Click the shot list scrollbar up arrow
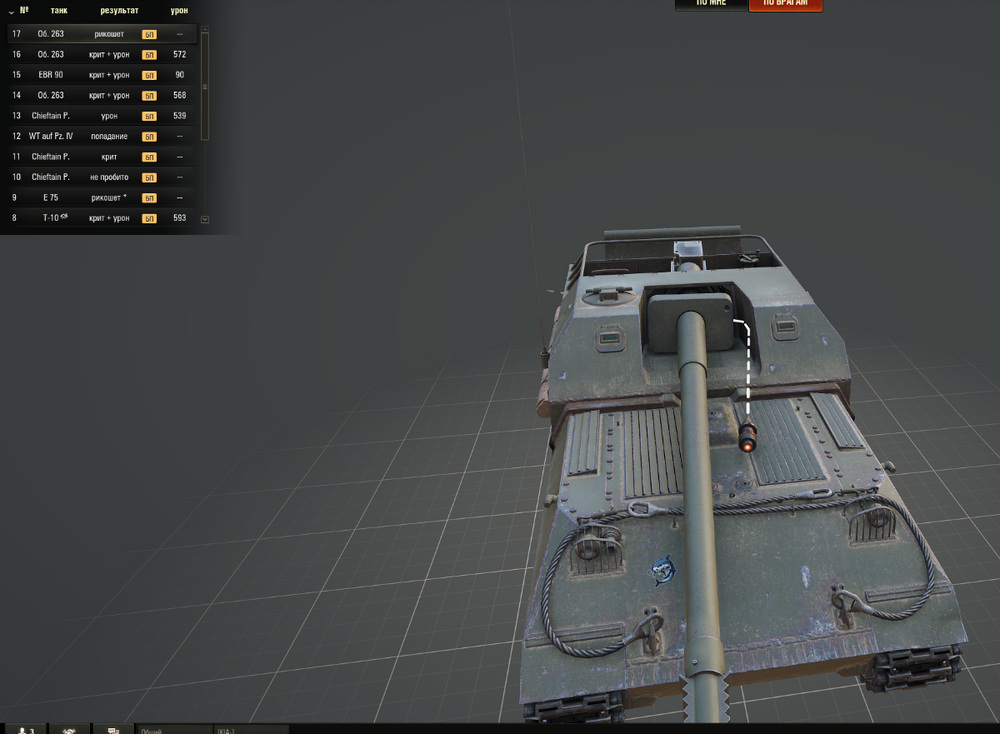 click(x=205, y=29)
